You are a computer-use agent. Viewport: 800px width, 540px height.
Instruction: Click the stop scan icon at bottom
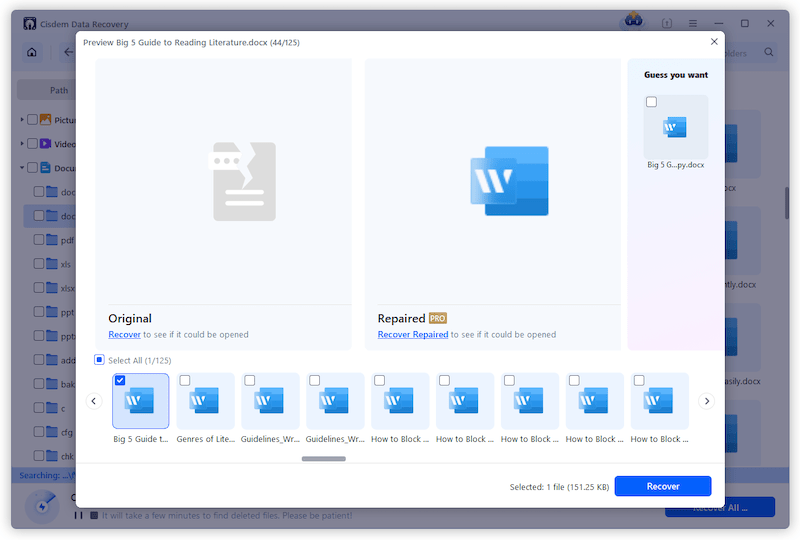[x=94, y=515]
